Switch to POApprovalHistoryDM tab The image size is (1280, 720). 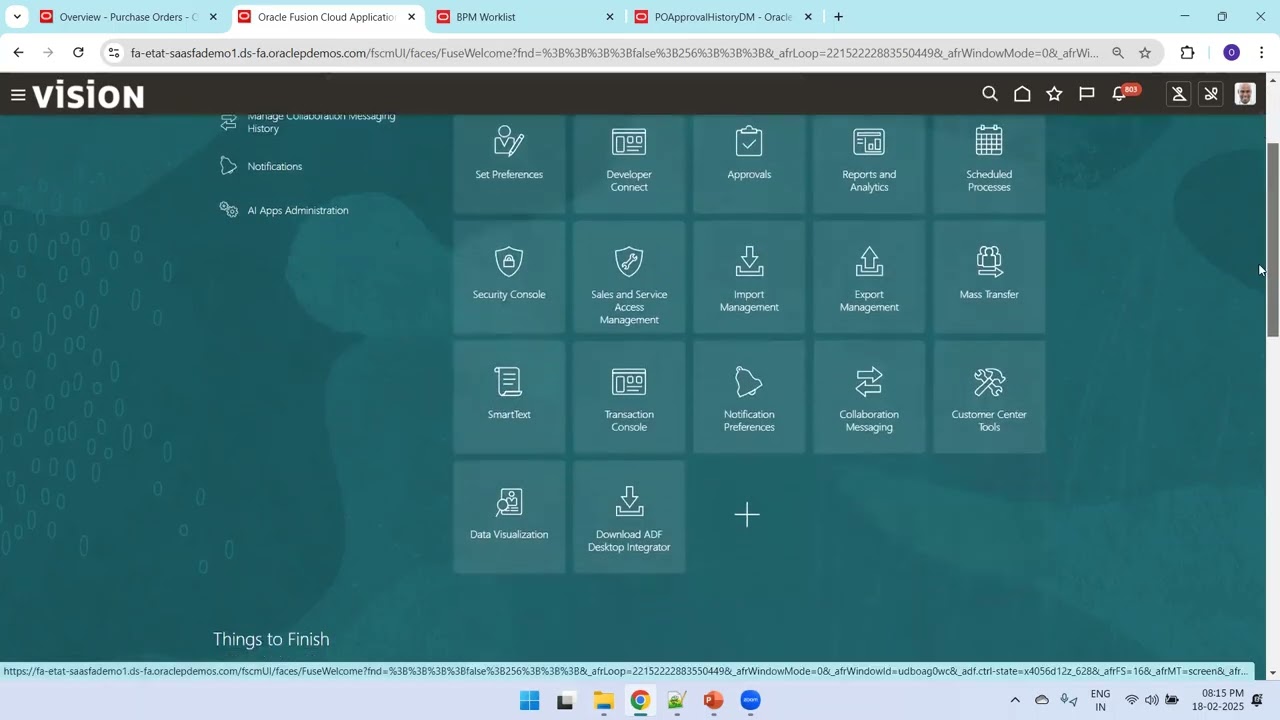click(724, 17)
